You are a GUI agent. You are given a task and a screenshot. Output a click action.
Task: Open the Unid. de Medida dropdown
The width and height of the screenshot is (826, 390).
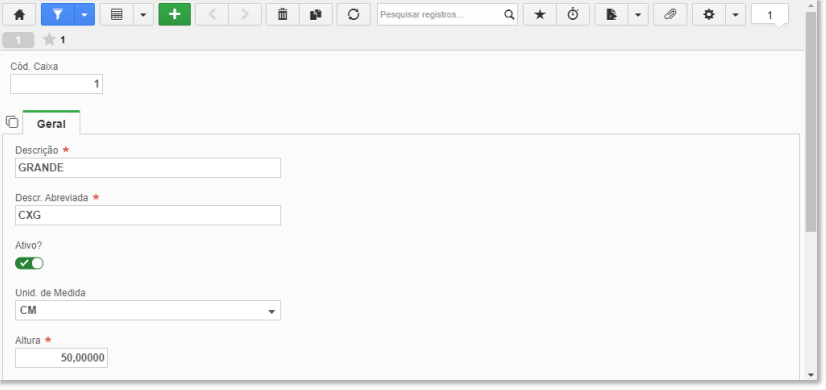(148, 310)
